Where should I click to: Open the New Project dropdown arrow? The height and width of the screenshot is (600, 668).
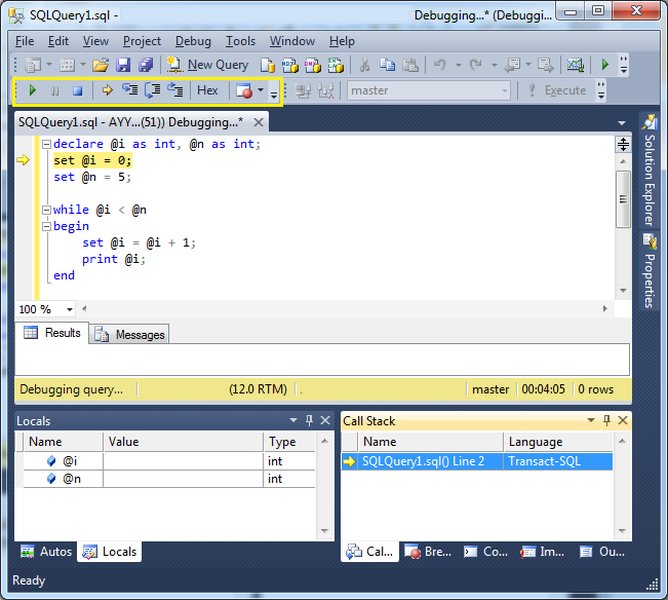(49, 65)
